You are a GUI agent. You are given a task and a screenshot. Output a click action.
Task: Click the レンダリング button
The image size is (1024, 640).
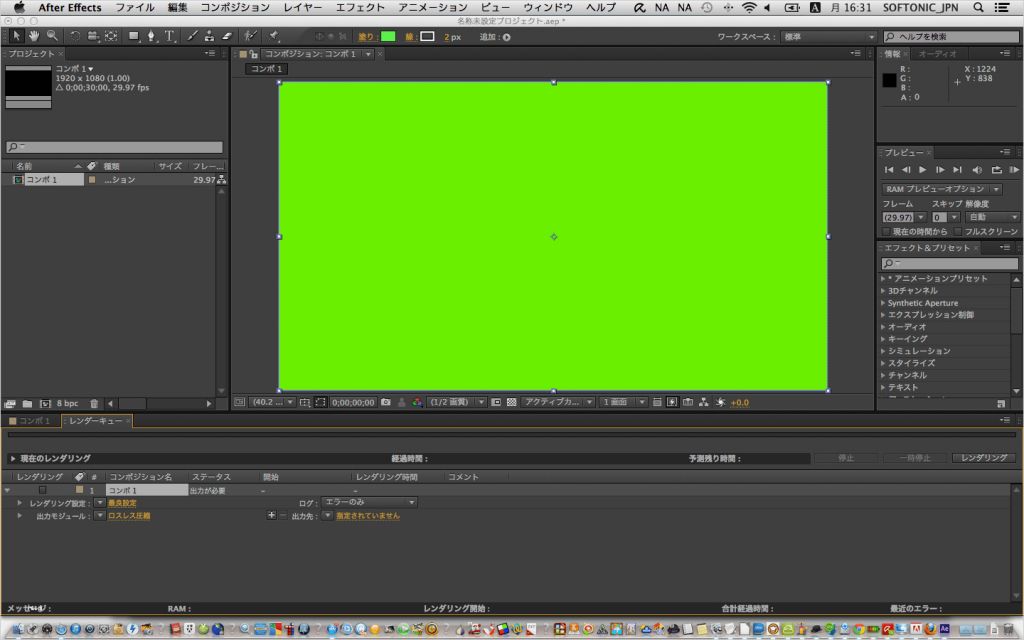coord(984,457)
